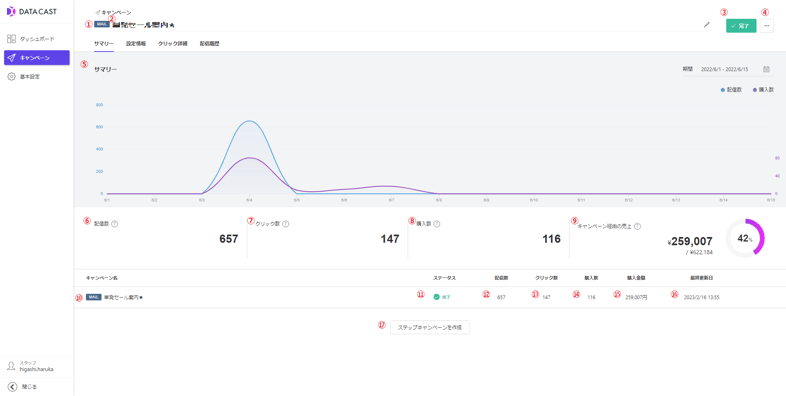Click the paper plane campaign icon in sidebar

point(11,58)
